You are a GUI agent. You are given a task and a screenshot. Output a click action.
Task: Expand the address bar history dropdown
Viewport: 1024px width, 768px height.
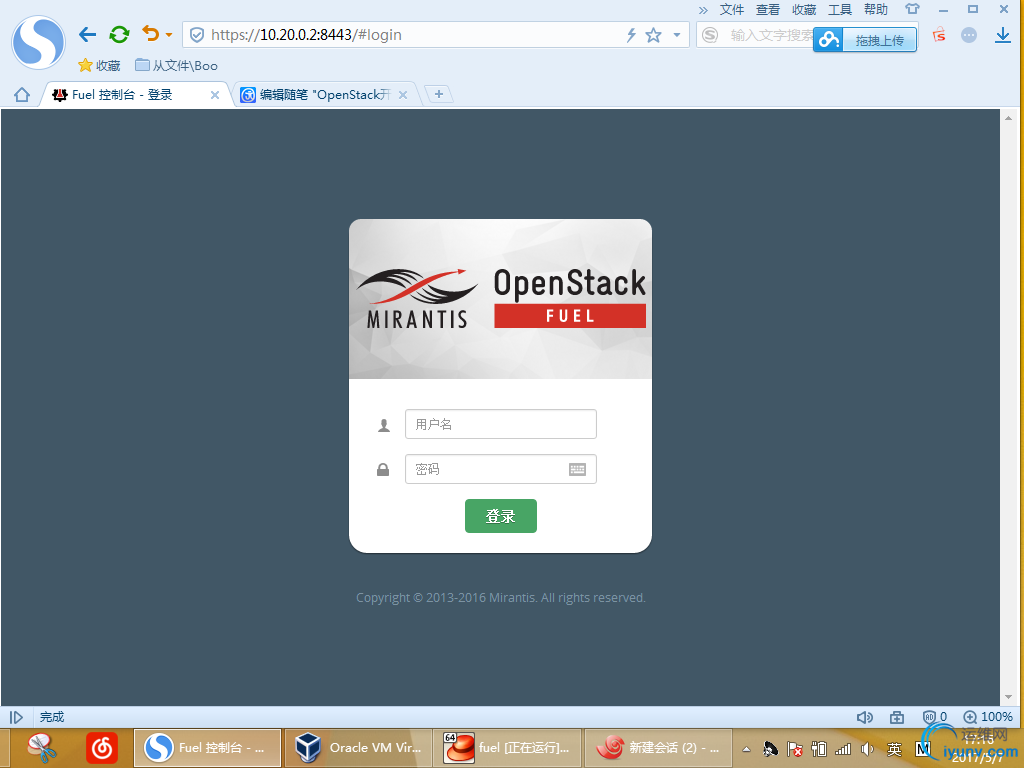pos(677,35)
